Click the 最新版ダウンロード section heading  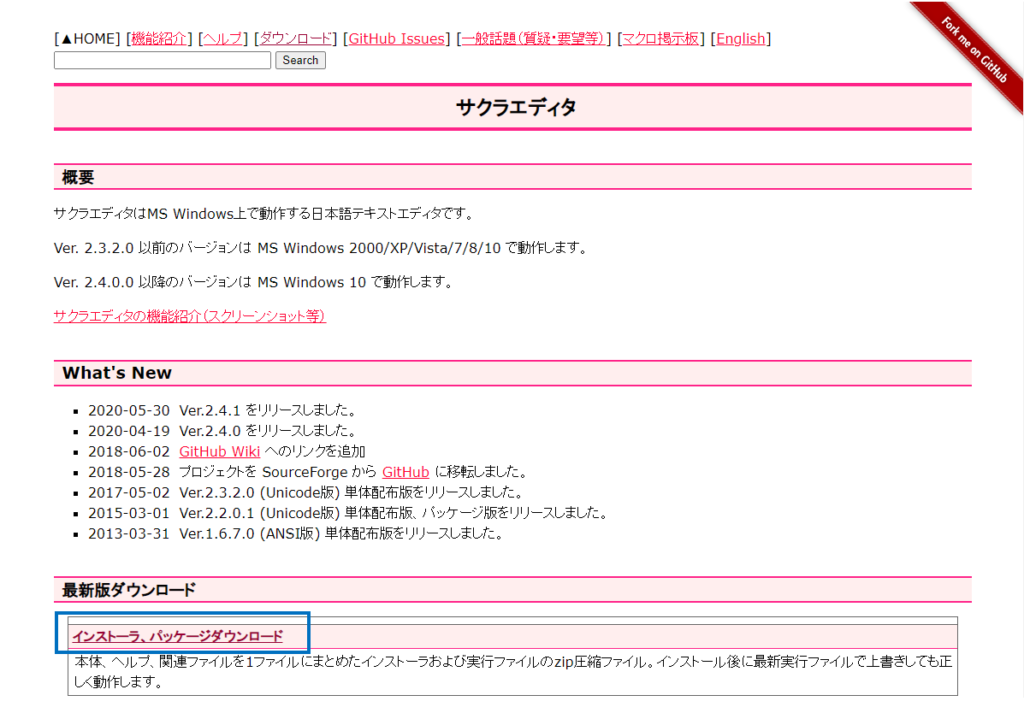[129, 590]
